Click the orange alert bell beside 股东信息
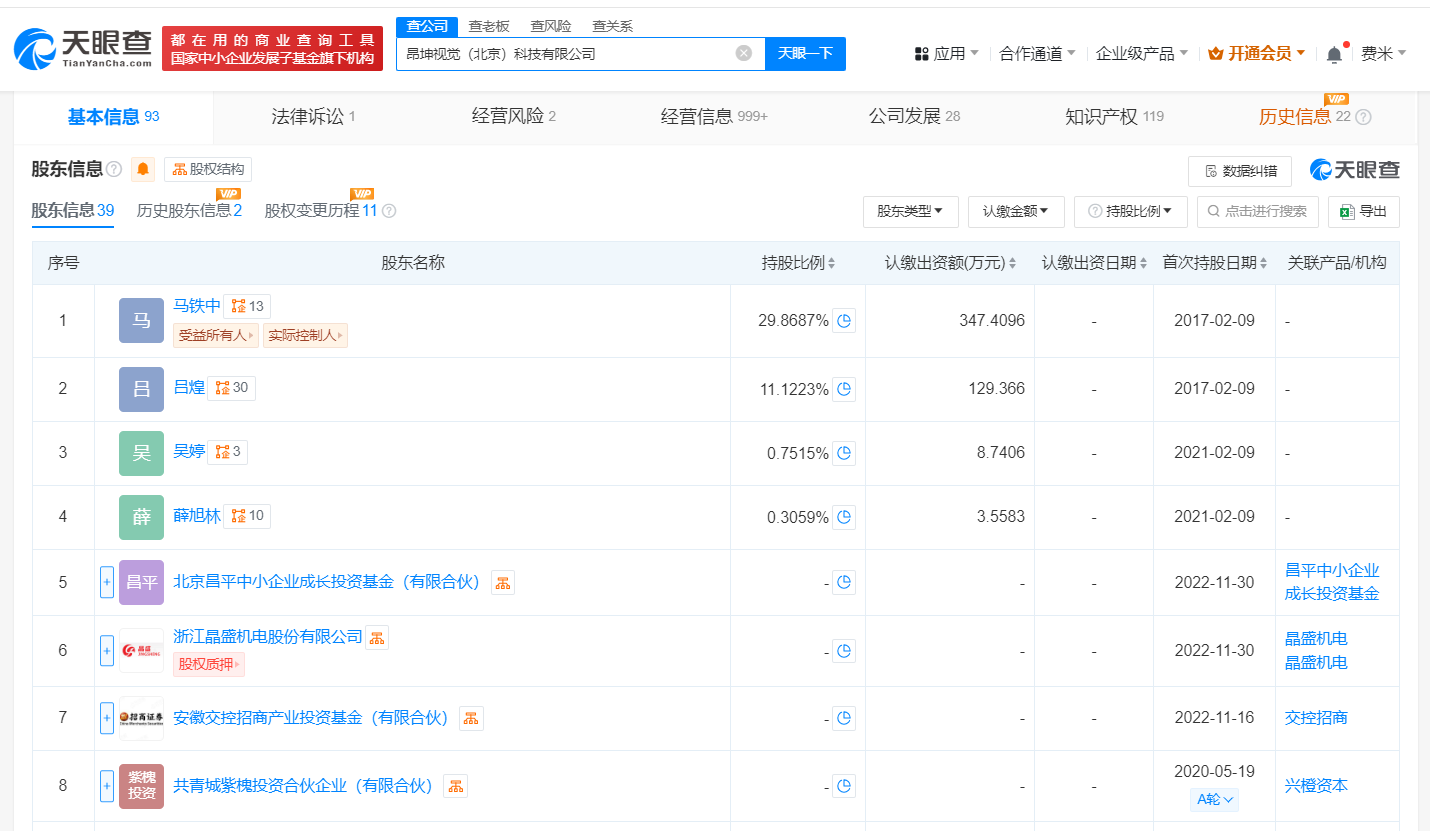 (143, 169)
